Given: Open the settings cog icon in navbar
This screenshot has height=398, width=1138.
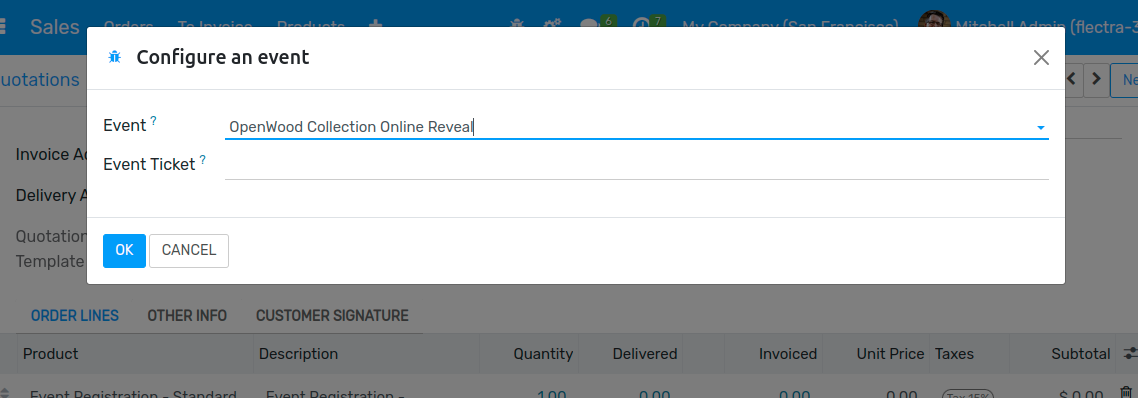Looking at the screenshot, I should point(552,26).
